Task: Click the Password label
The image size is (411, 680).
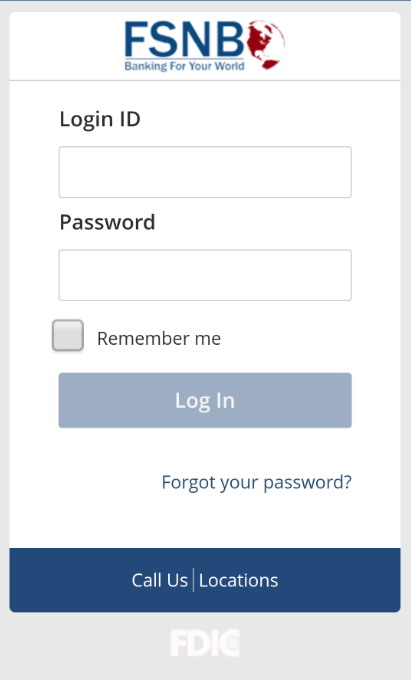Action: tap(107, 222)
